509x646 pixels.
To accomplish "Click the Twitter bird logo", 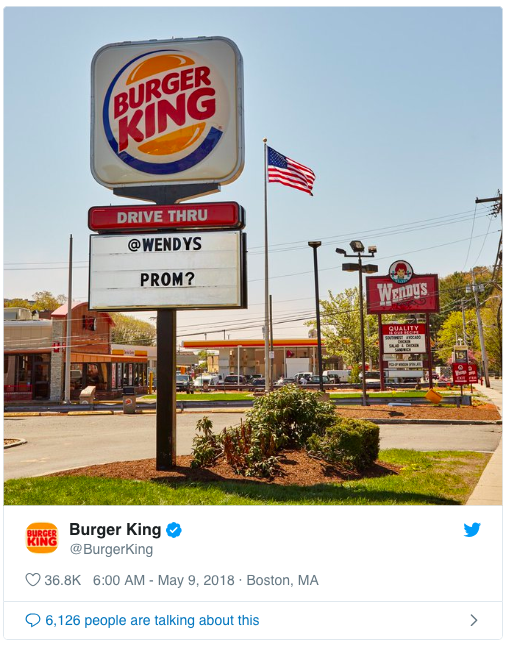I will coord(472,530).
